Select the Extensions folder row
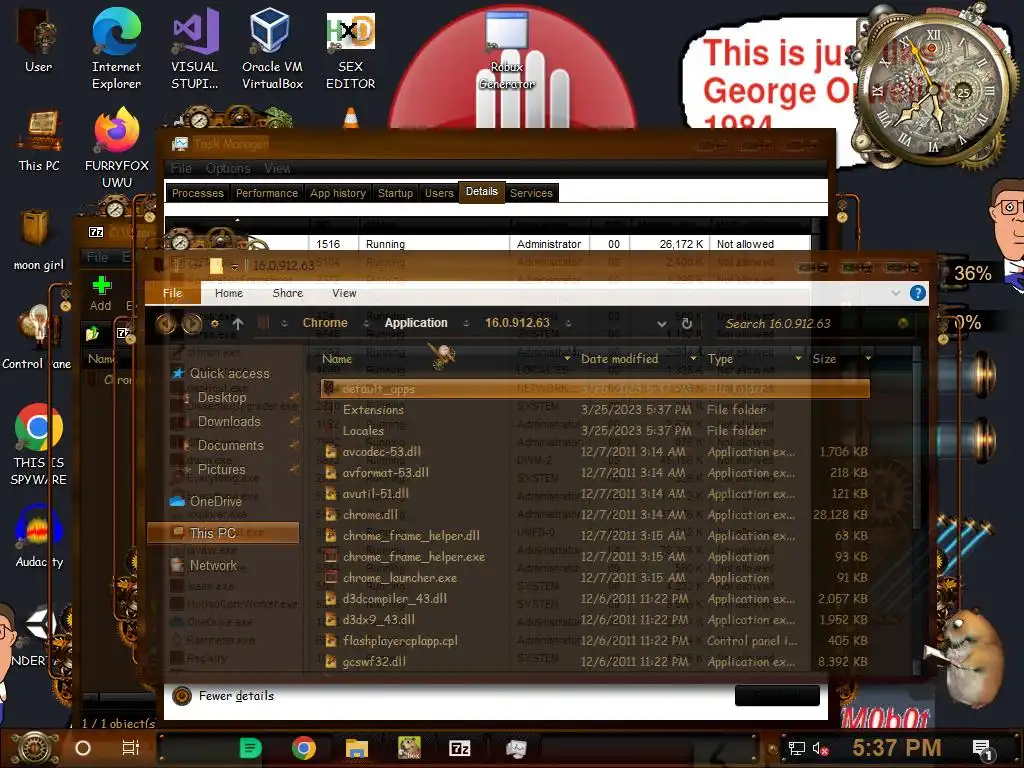Viewport: 1024px width, 768px height. point(595,410)
